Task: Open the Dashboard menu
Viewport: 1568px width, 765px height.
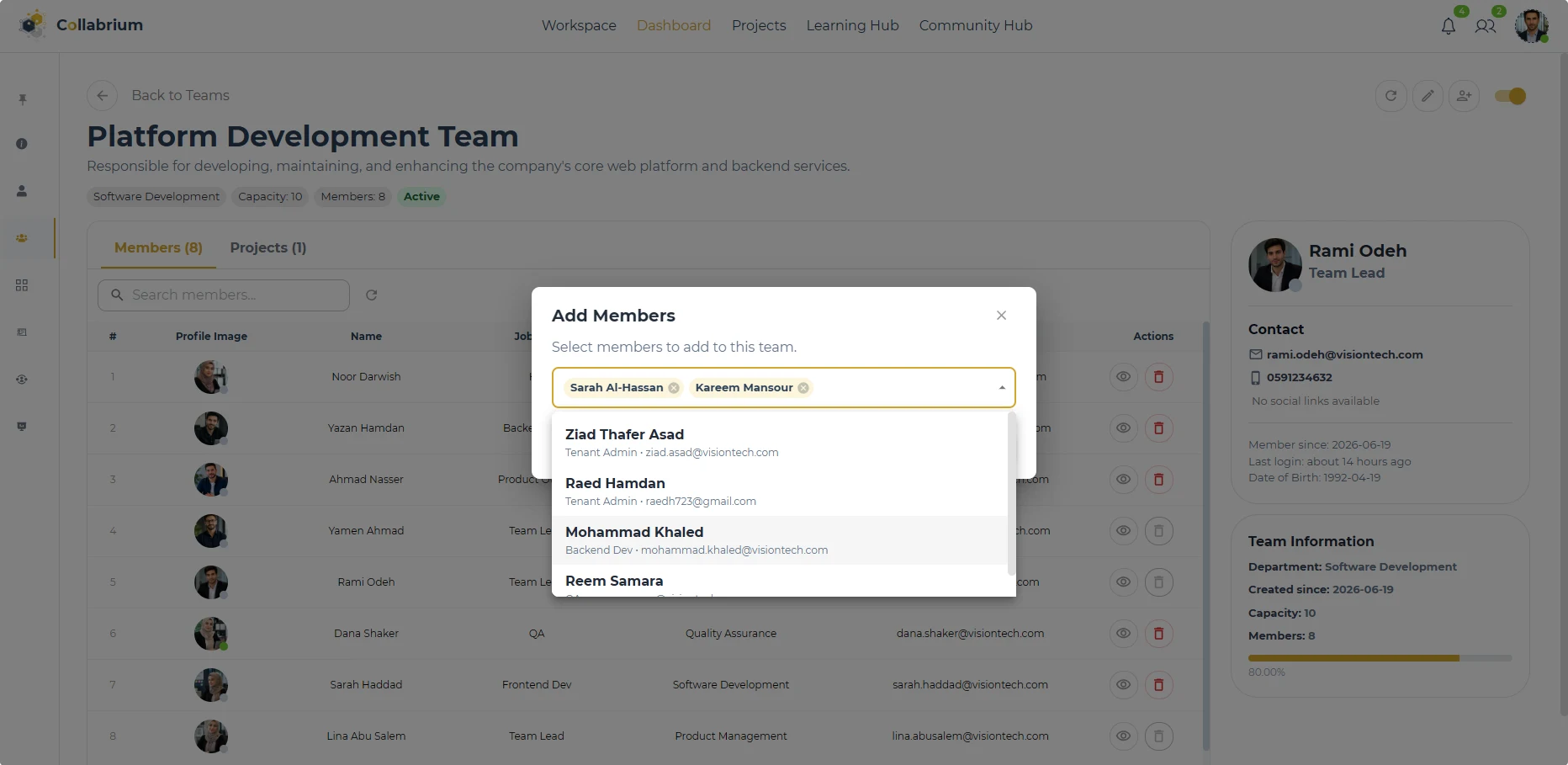Action: (x=674, y=25)
